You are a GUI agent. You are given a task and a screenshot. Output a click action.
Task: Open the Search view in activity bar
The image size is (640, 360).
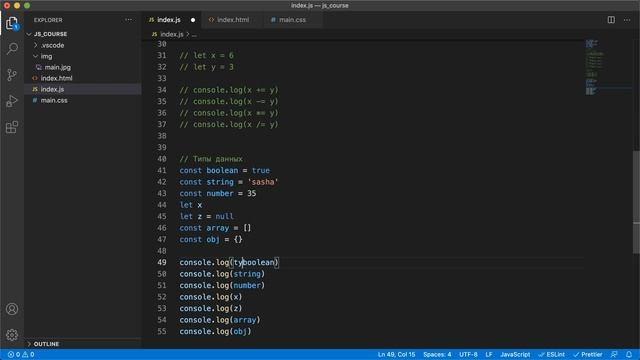click(12, 49)
